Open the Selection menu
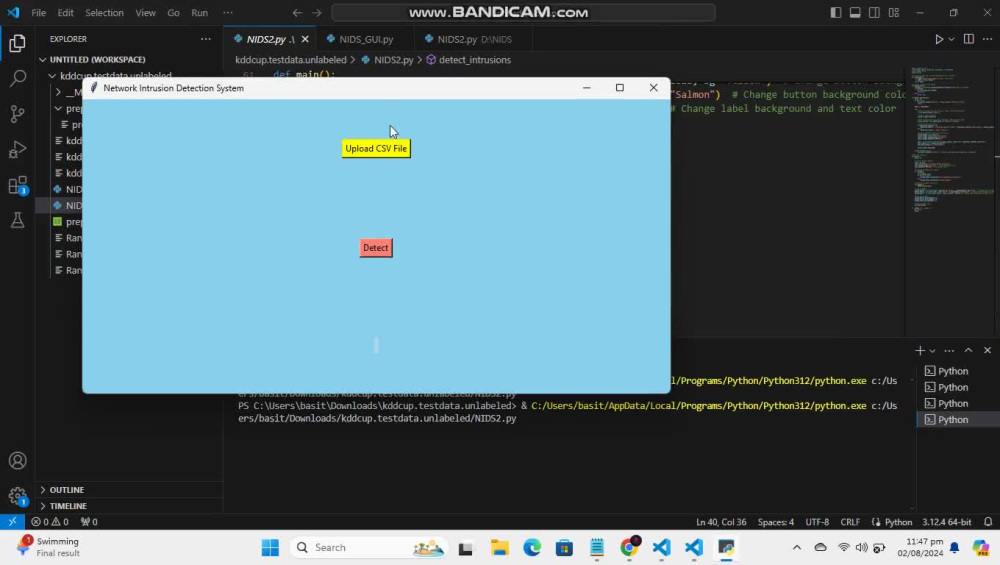Viewport: 1000px width, 565px height. click(x=104, y=12)
